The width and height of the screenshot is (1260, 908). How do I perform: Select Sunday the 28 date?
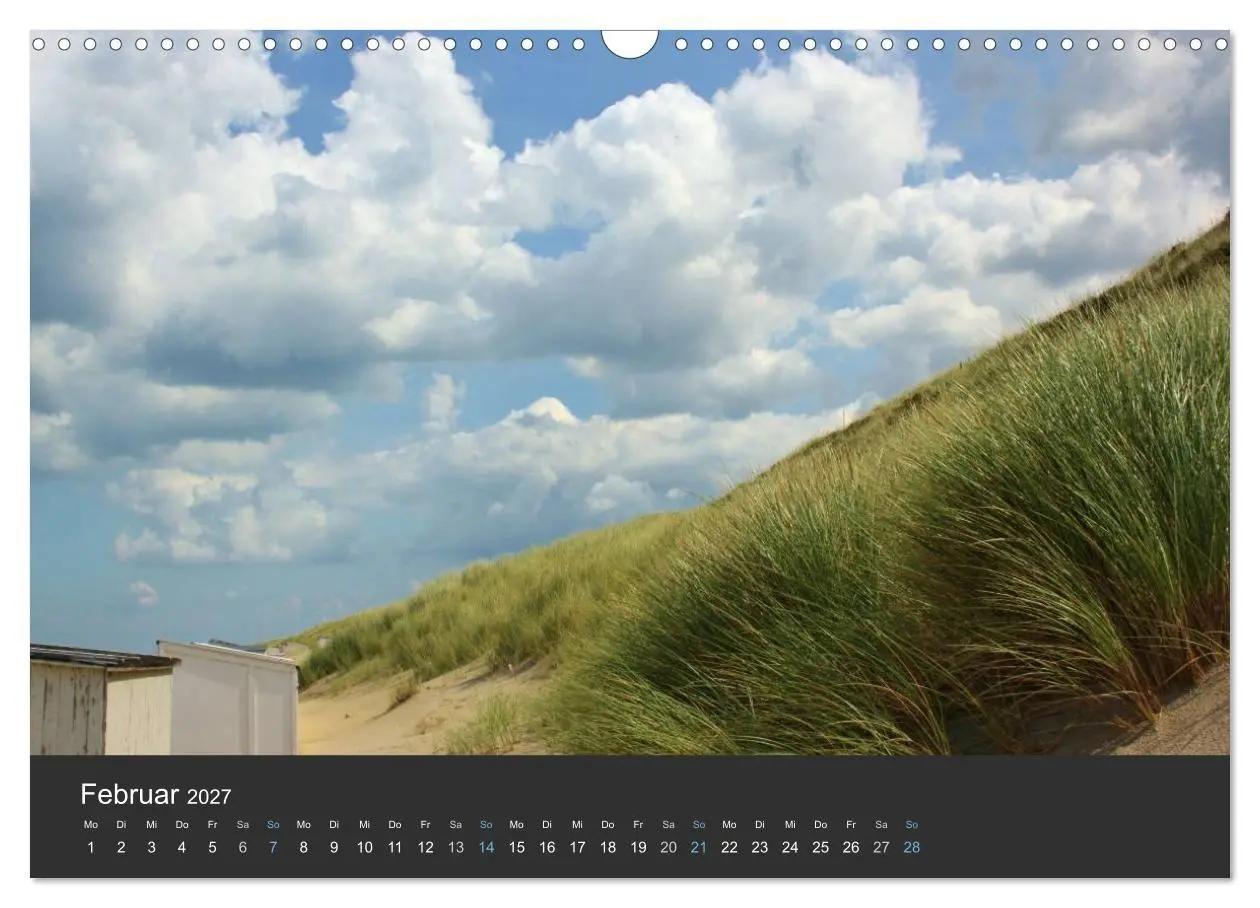(x=912, y=847)
